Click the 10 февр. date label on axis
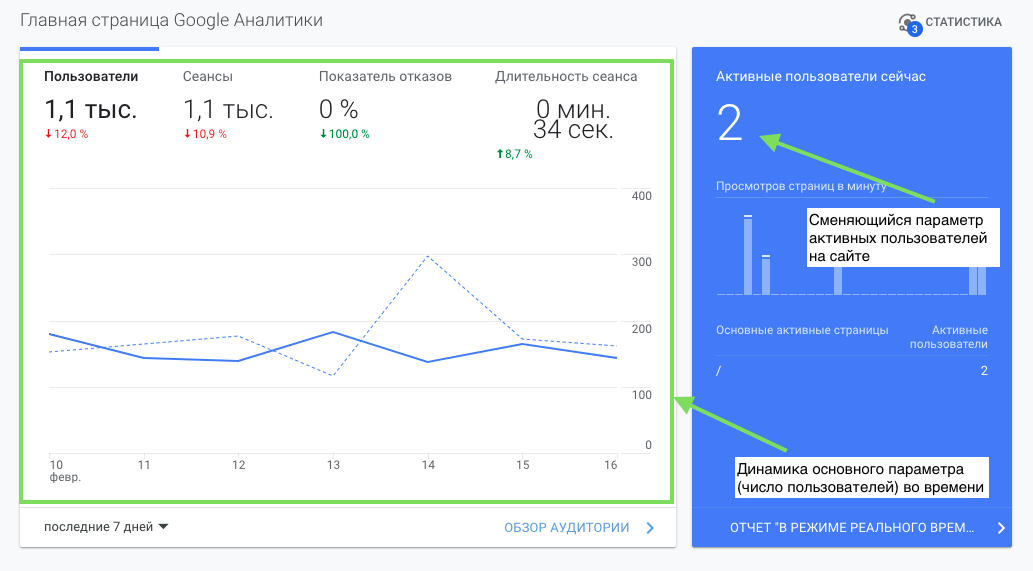Image resolution: width=1033 pixels, height=571 pixels. [65, 470]
